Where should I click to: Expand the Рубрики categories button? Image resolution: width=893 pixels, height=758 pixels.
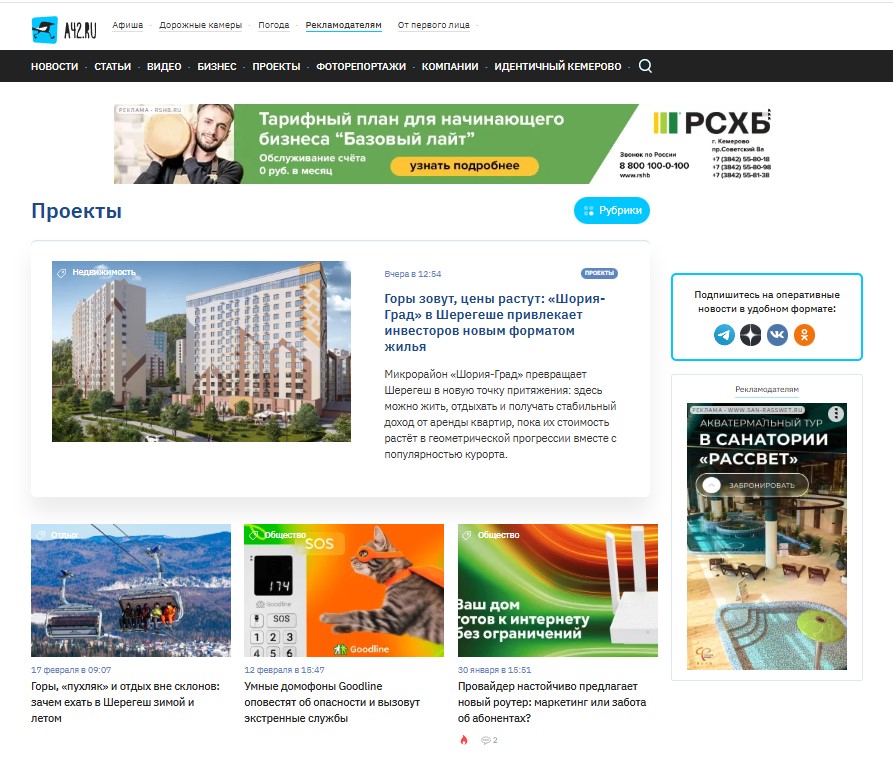point(612,211)
